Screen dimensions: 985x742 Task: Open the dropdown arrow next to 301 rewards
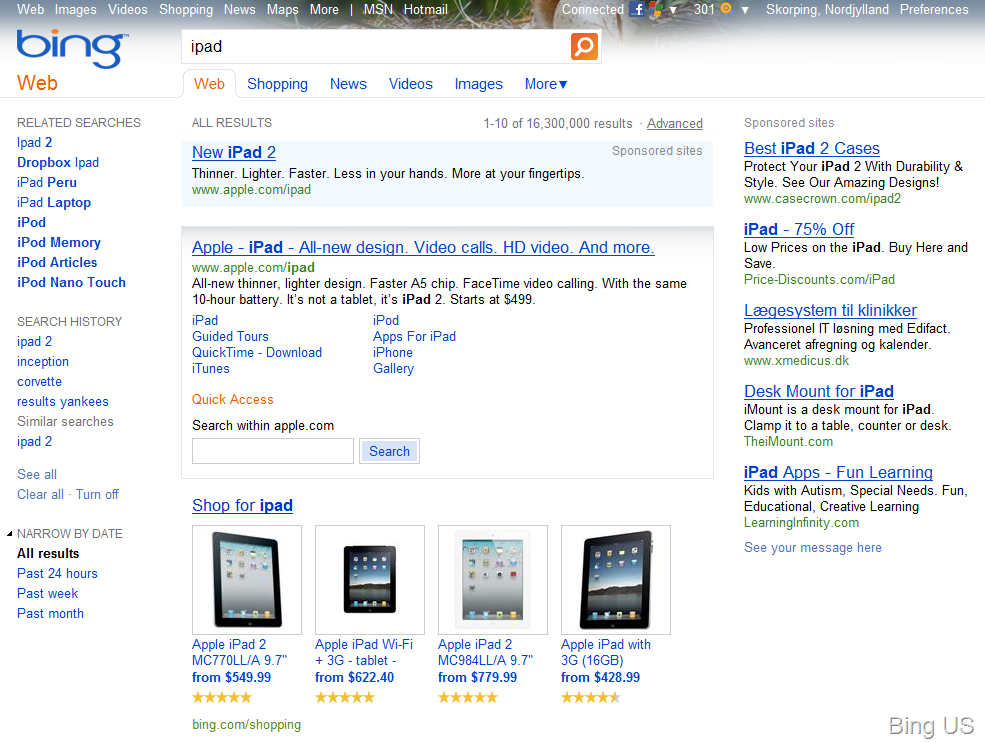coord(745,10)
